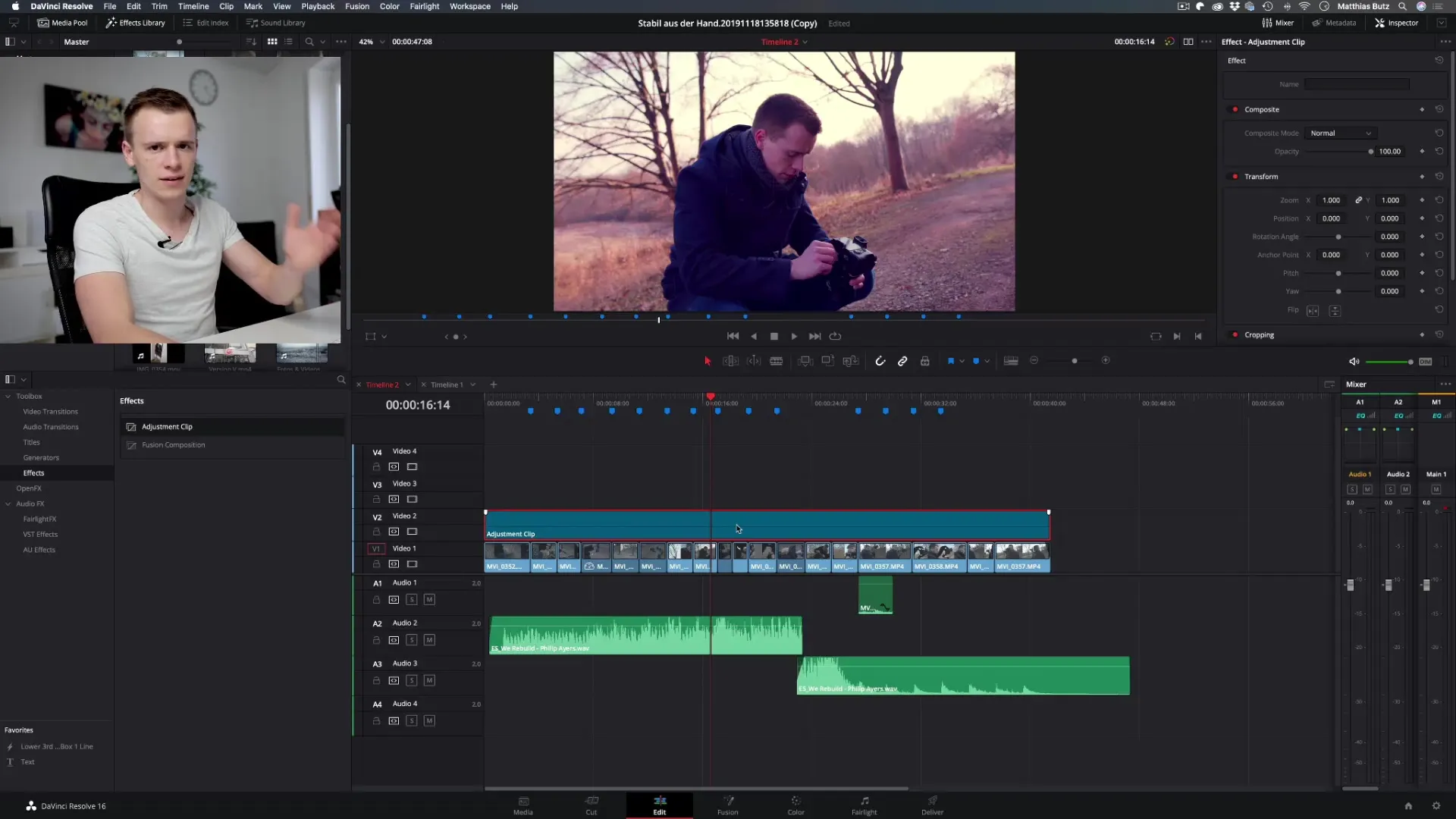Toggle Zoom X/Y link icon
The image size is (1456, 819).
1359,200
